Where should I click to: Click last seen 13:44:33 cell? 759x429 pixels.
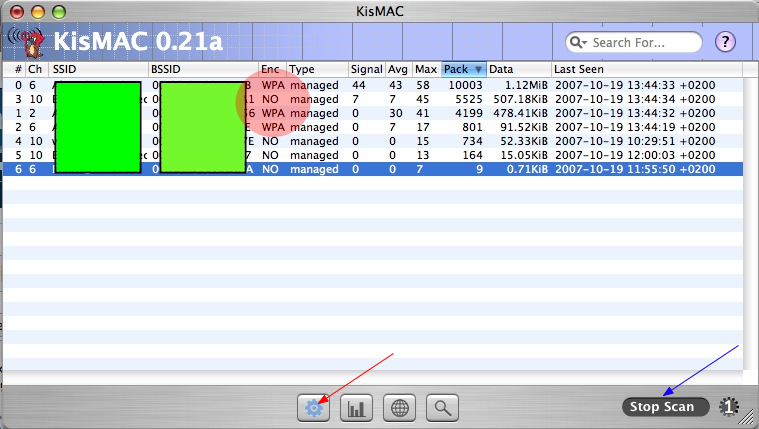635,85
